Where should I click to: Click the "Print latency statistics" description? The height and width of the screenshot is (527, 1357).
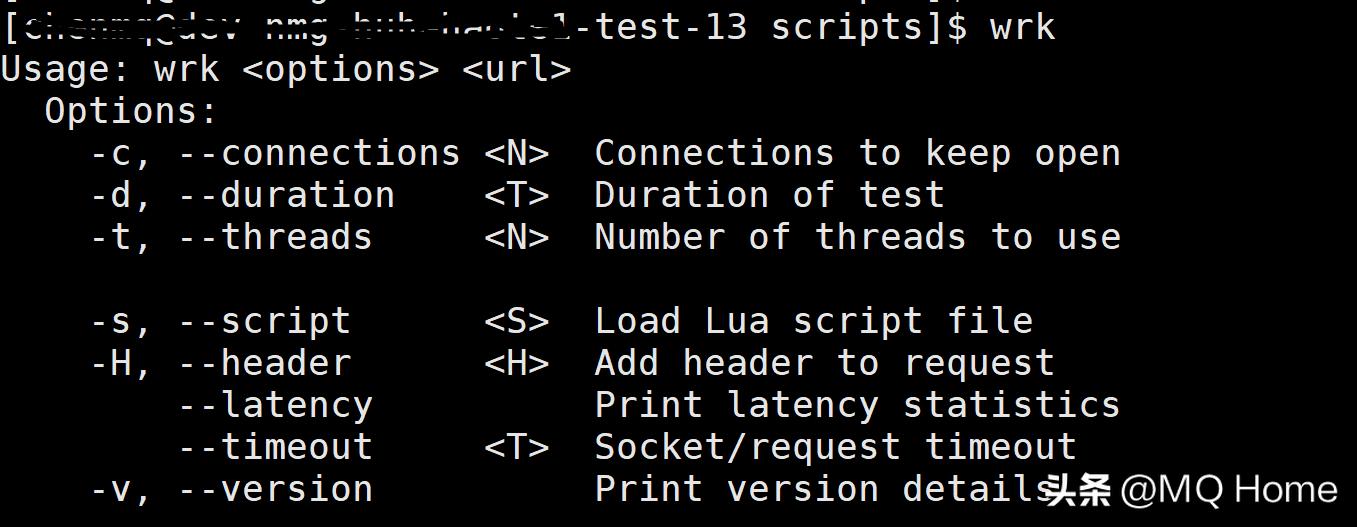point(857,406)
